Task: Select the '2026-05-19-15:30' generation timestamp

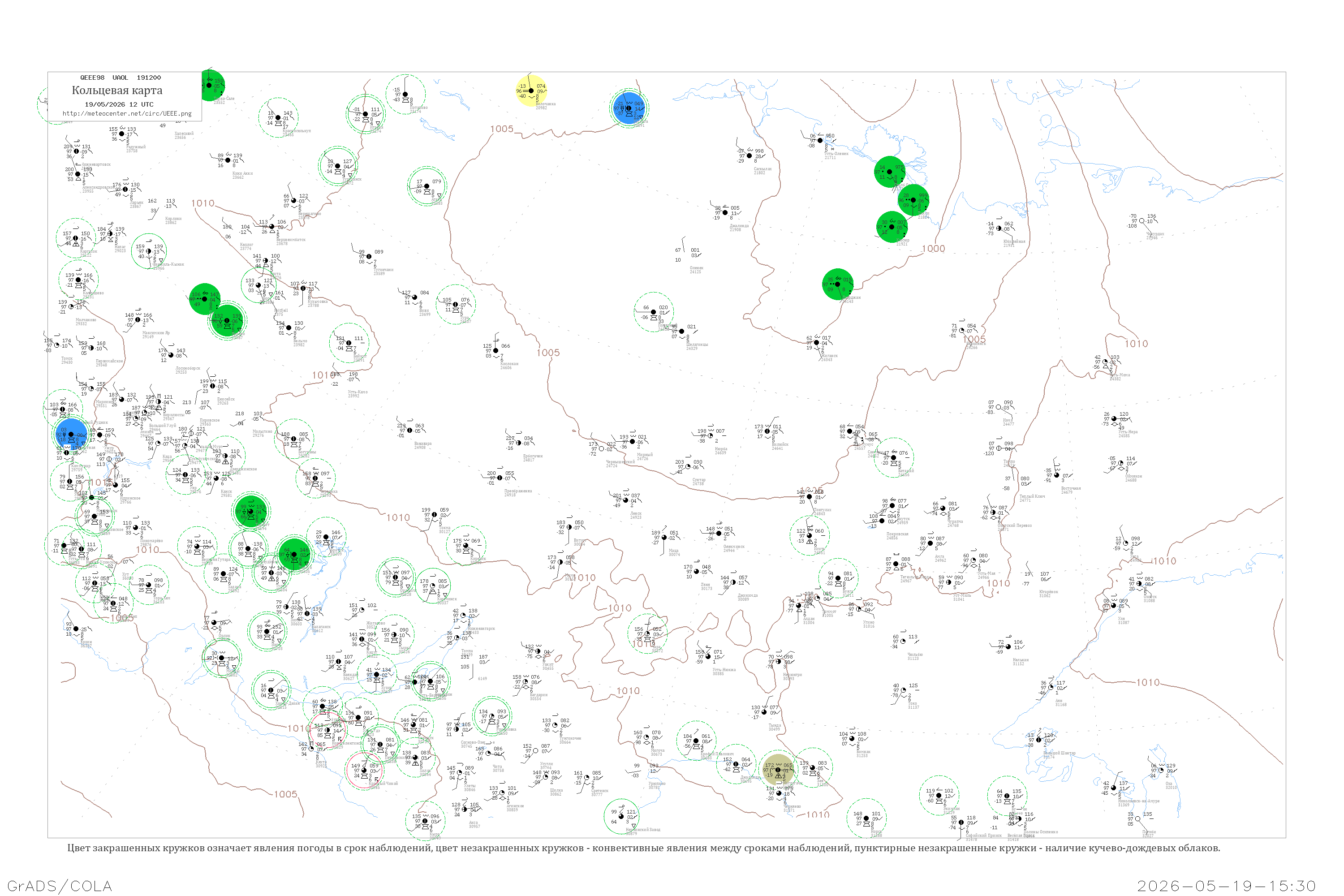Action: point(1226,886)
